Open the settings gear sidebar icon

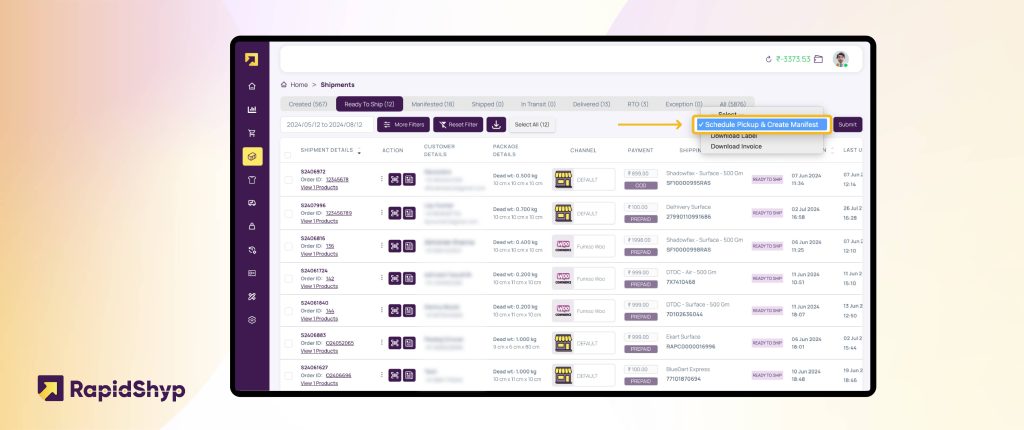(x=252, y=320)
